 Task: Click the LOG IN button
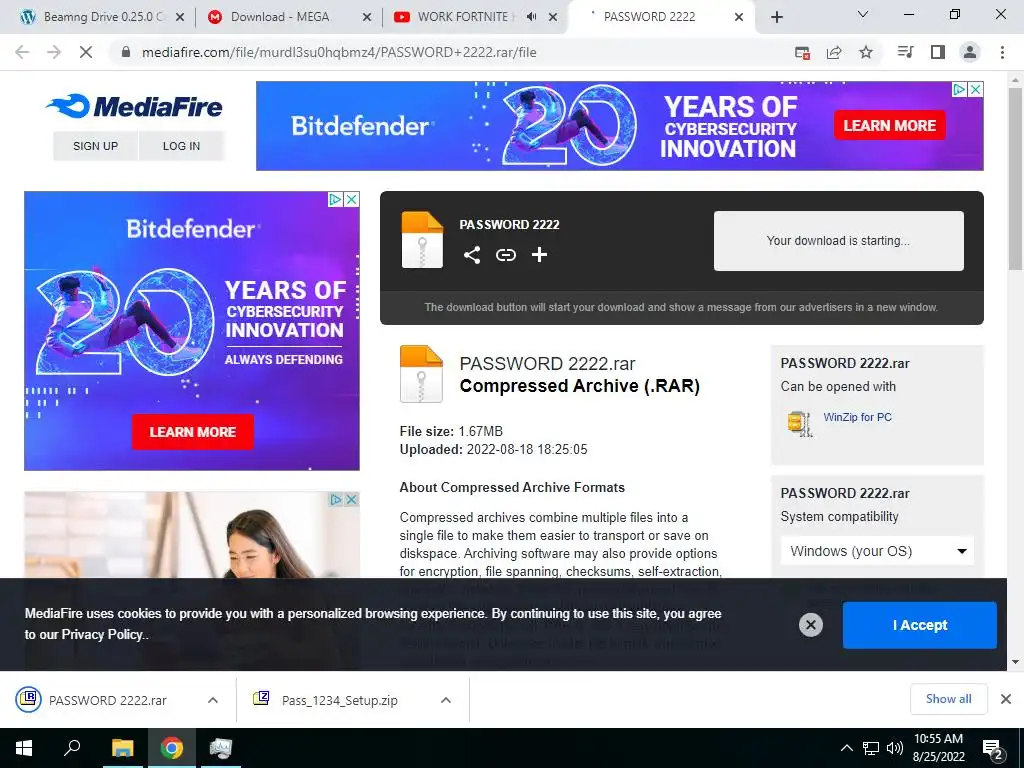pos(182,146)
